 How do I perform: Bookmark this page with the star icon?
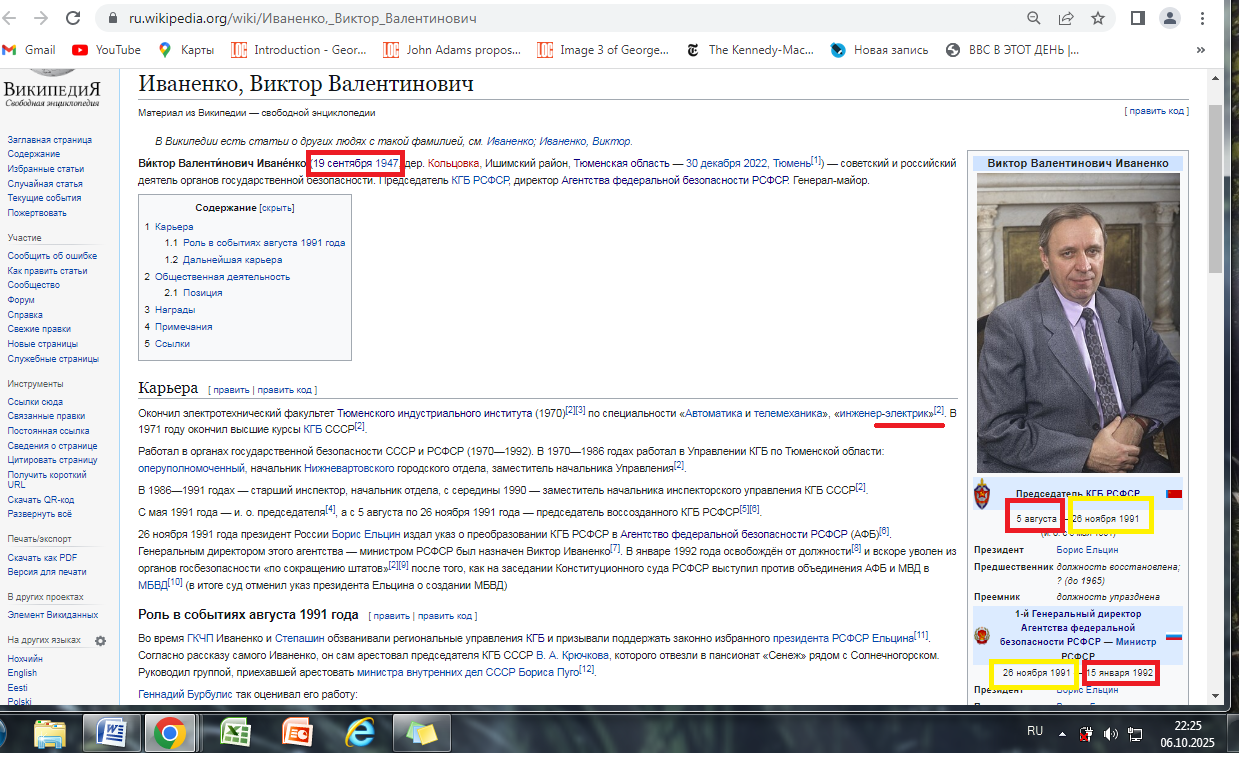tap(1097, 18)
